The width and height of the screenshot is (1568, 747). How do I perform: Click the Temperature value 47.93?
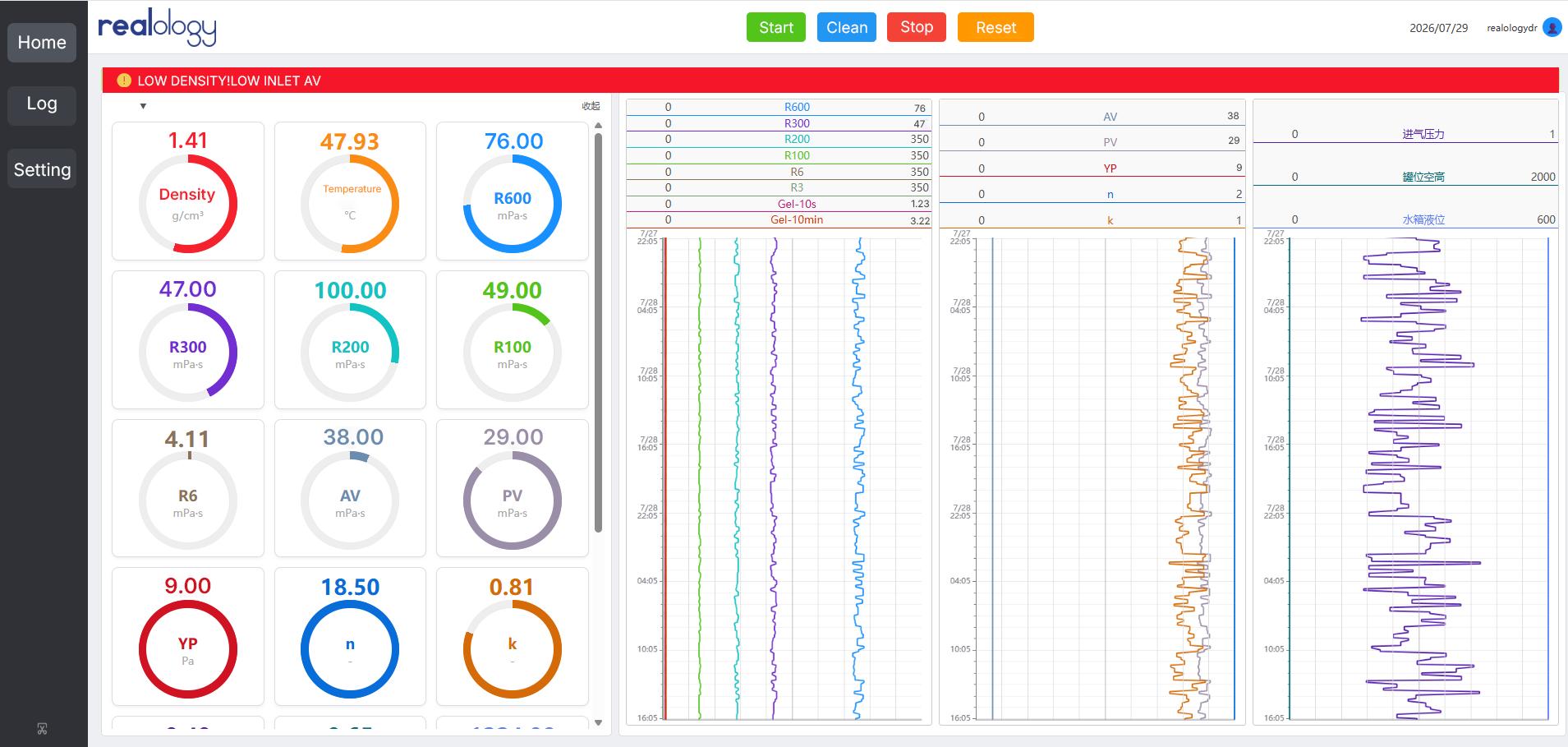click(350, 141)
